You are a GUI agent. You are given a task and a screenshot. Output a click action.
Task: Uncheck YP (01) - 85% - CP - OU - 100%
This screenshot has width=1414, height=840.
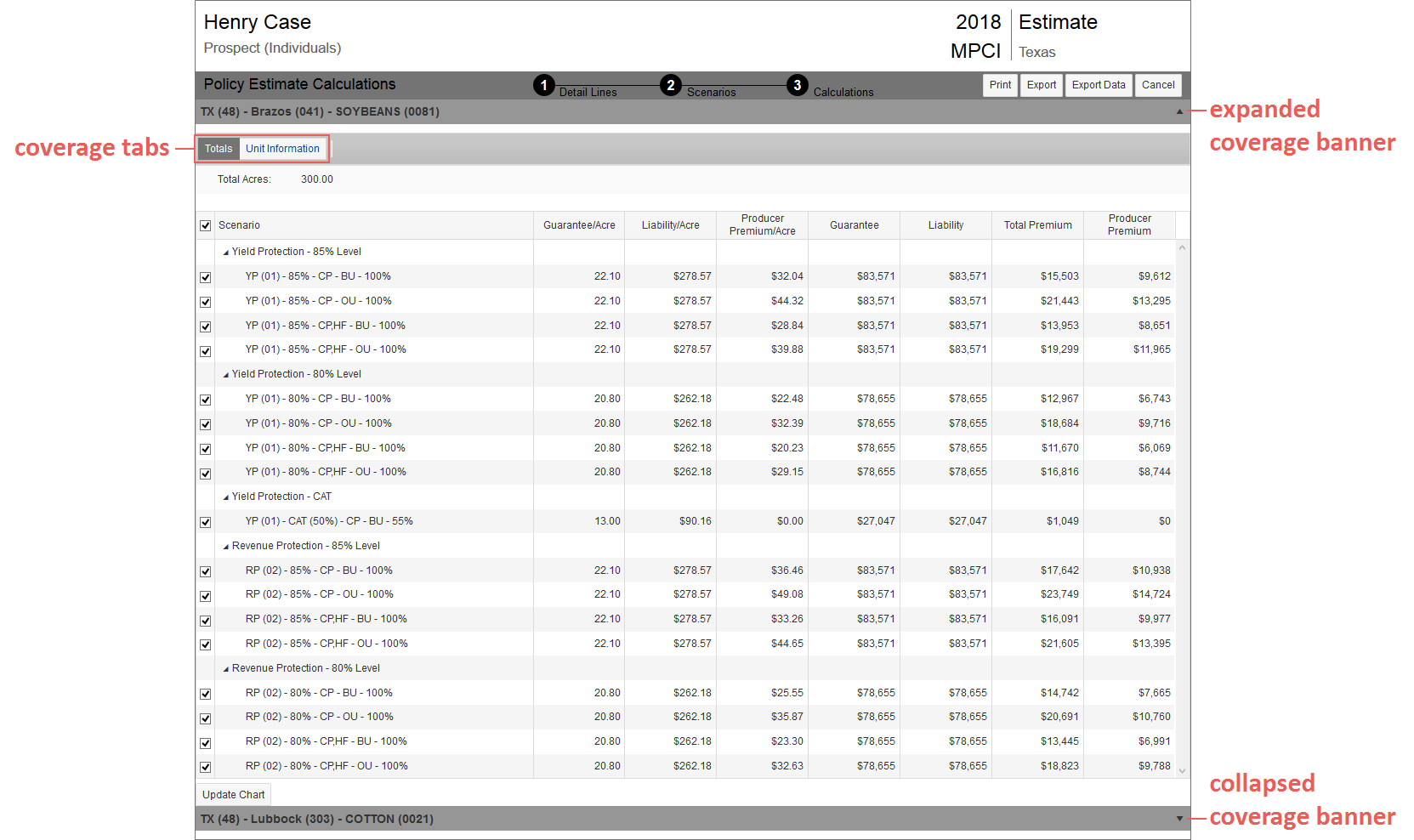tap(205, 302)
